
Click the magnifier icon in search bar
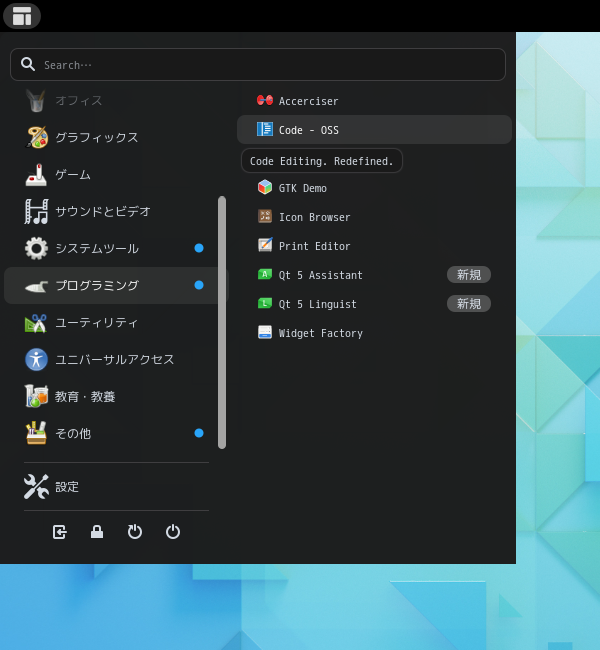pos(28,64)
